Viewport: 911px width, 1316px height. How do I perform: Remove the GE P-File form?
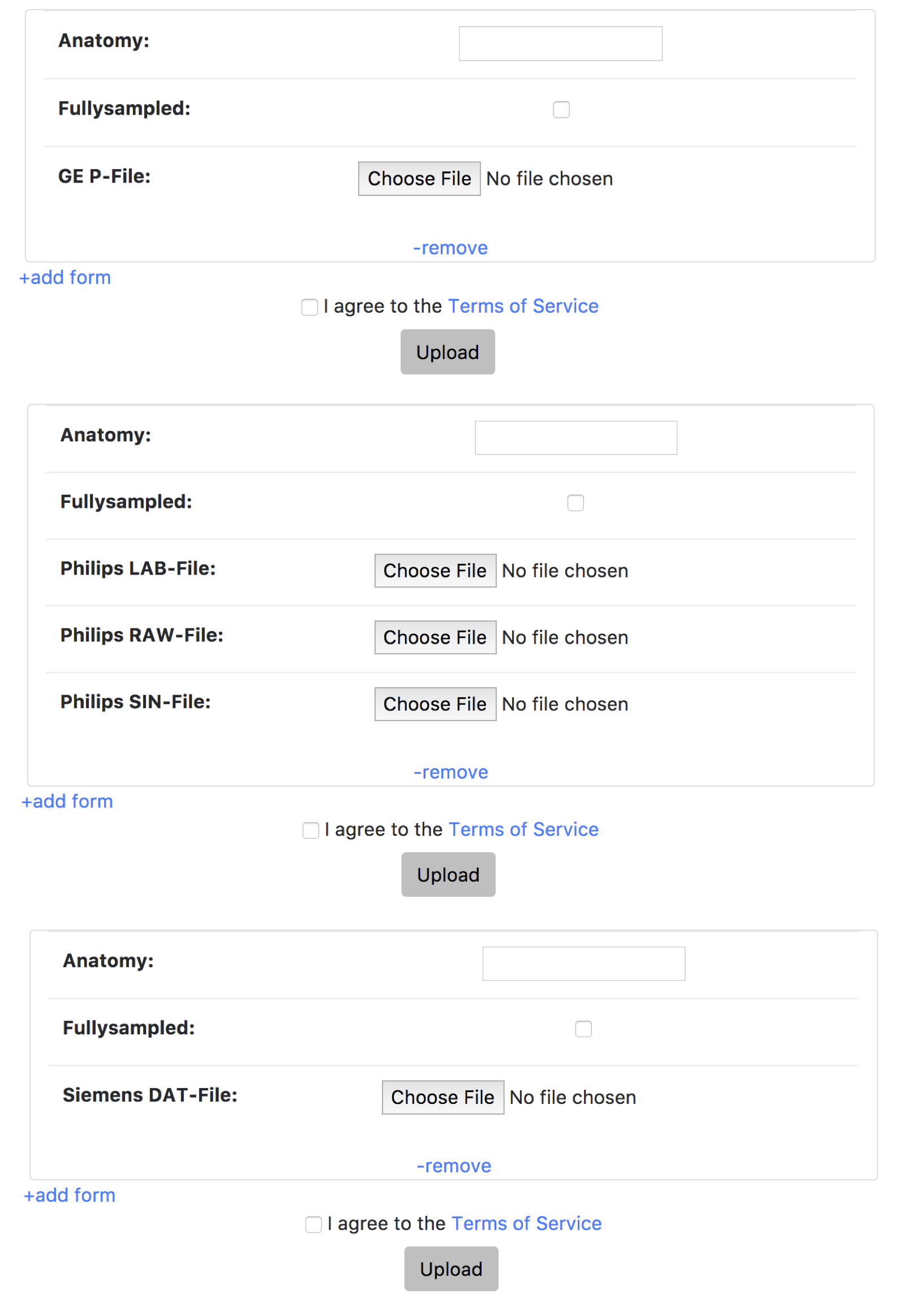pyautogui.click(x=450, y=248)
